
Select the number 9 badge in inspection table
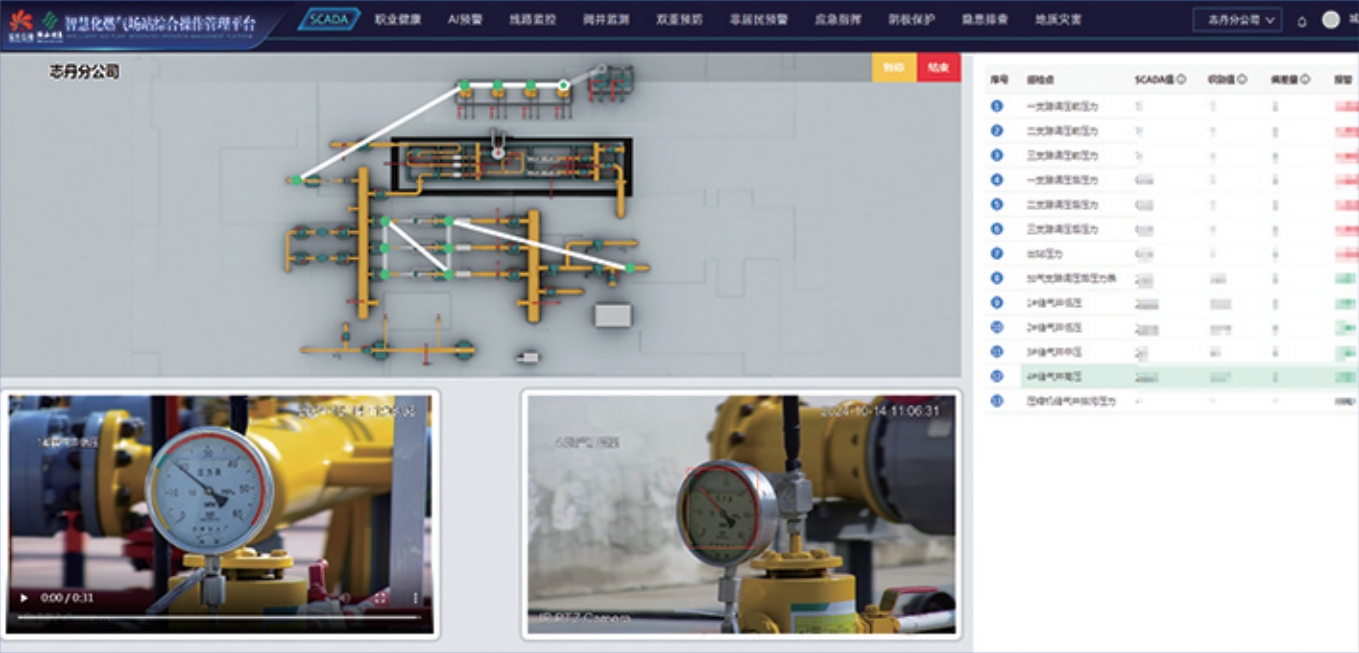pos(996,302)
